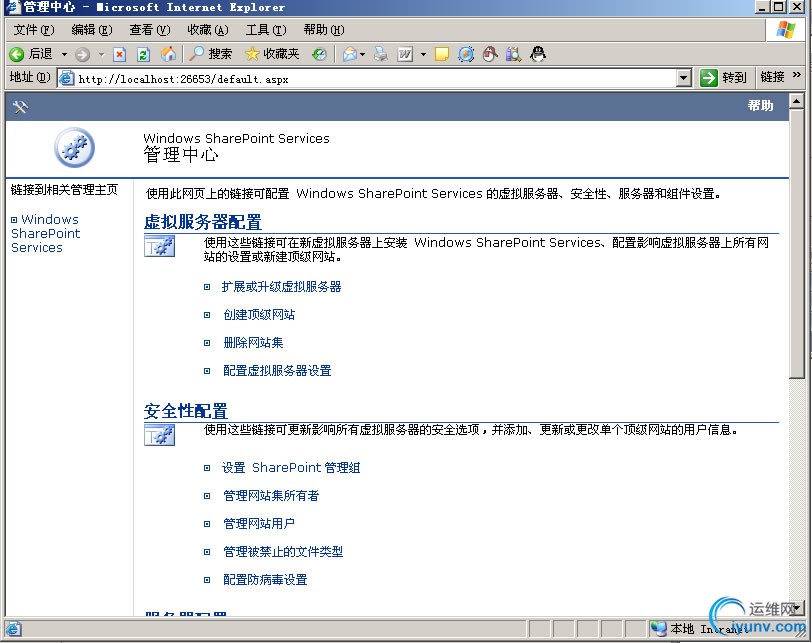Screen dimensions: 812x643
Task: Open the Mail dropdown arrow
Action: pyautogui.click(x=362, y=54)
